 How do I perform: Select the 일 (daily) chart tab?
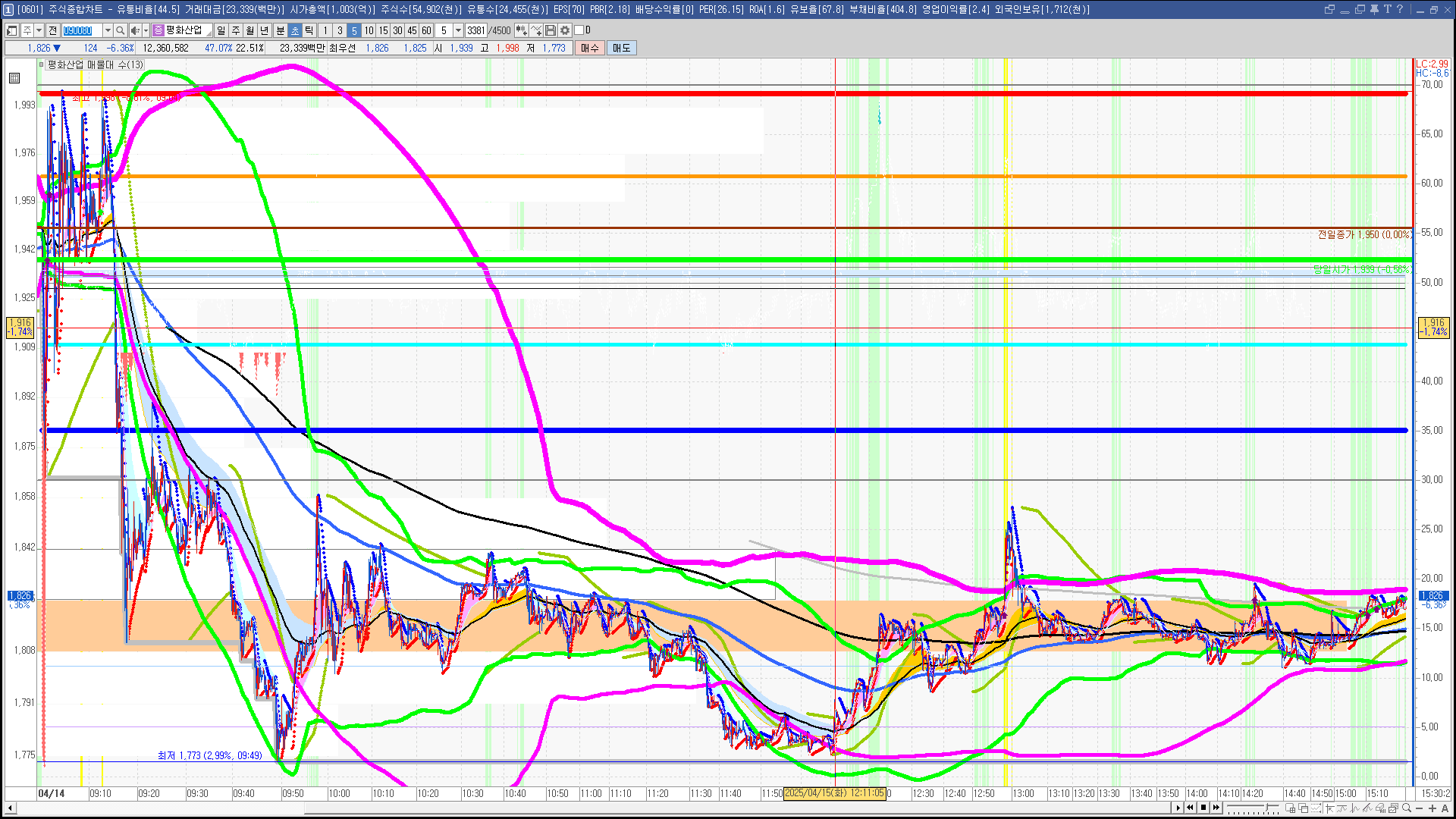(221, 30)
